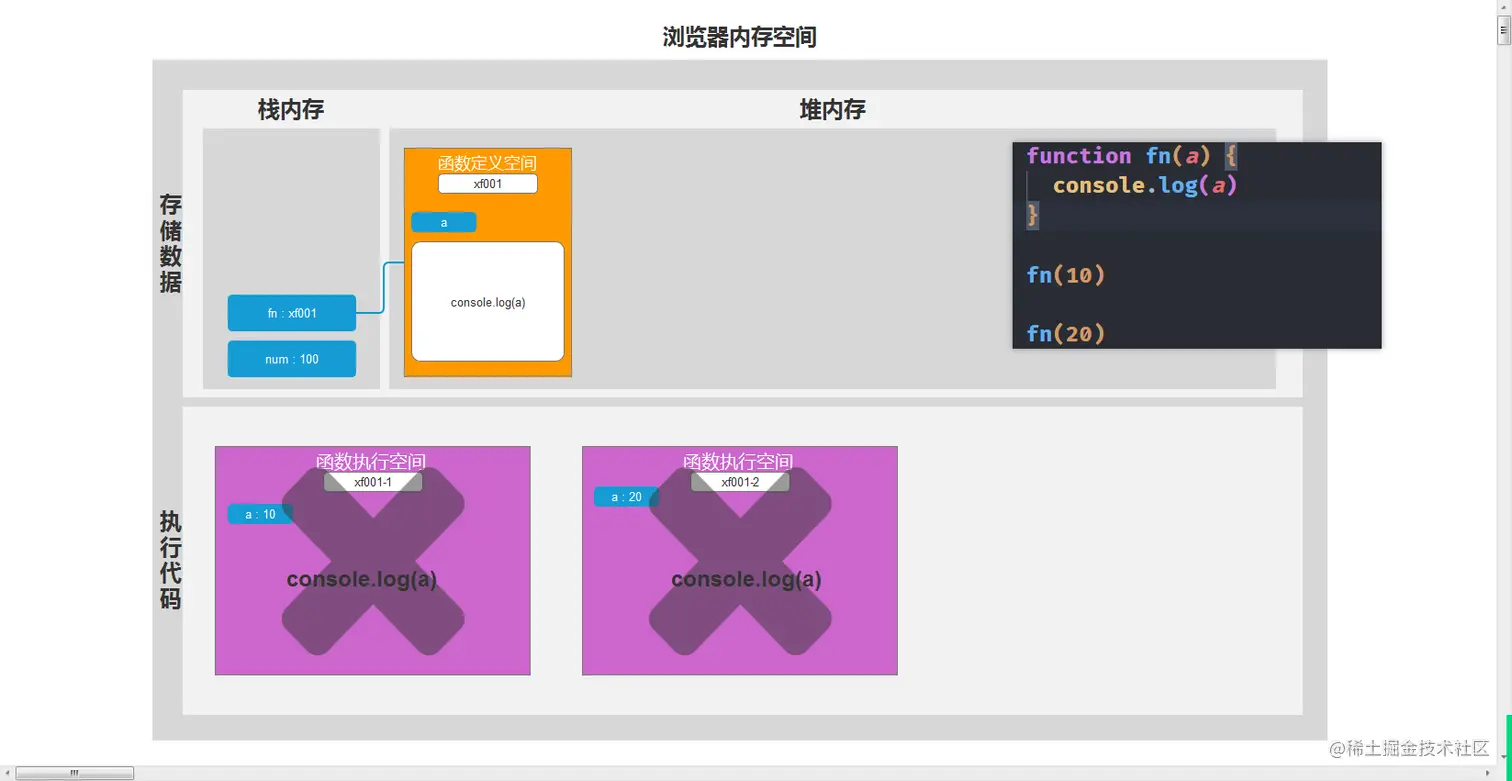Click the vertical scrollbar up arrow
1512x781 pixels.
[x=1504, y=7]
